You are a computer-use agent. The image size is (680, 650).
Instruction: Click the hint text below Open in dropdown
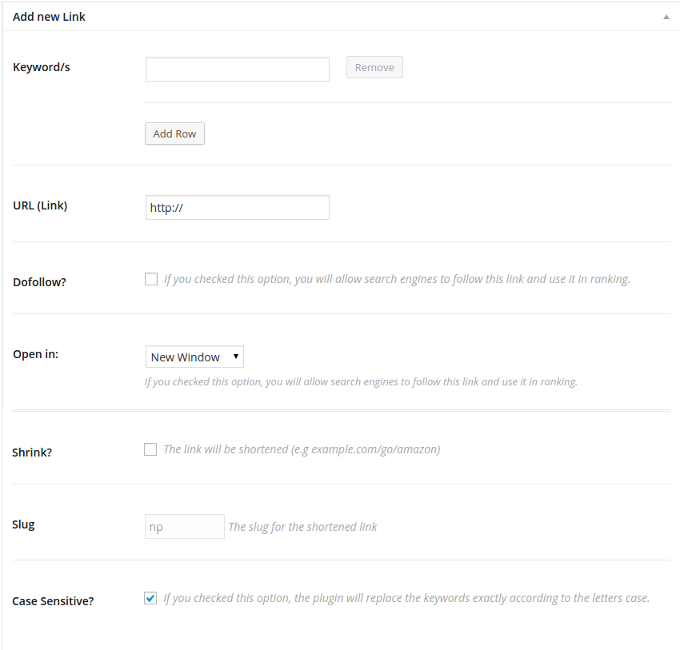(x=361, y=382)
